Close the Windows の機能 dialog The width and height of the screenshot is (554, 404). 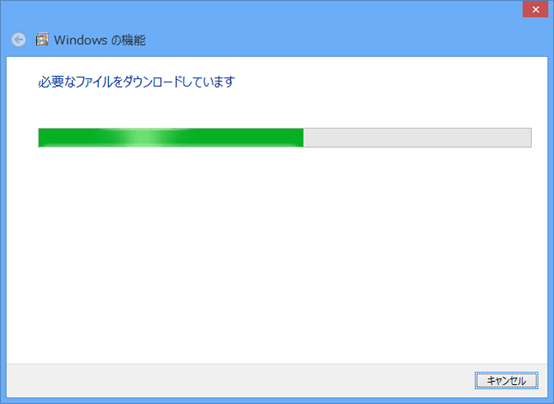[535, 9]
